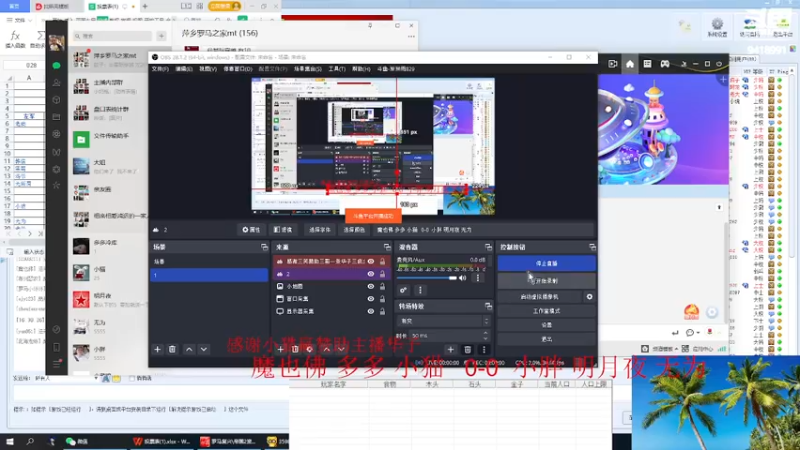Mute the Aux audio speaker icon

(x=462, y=278)
